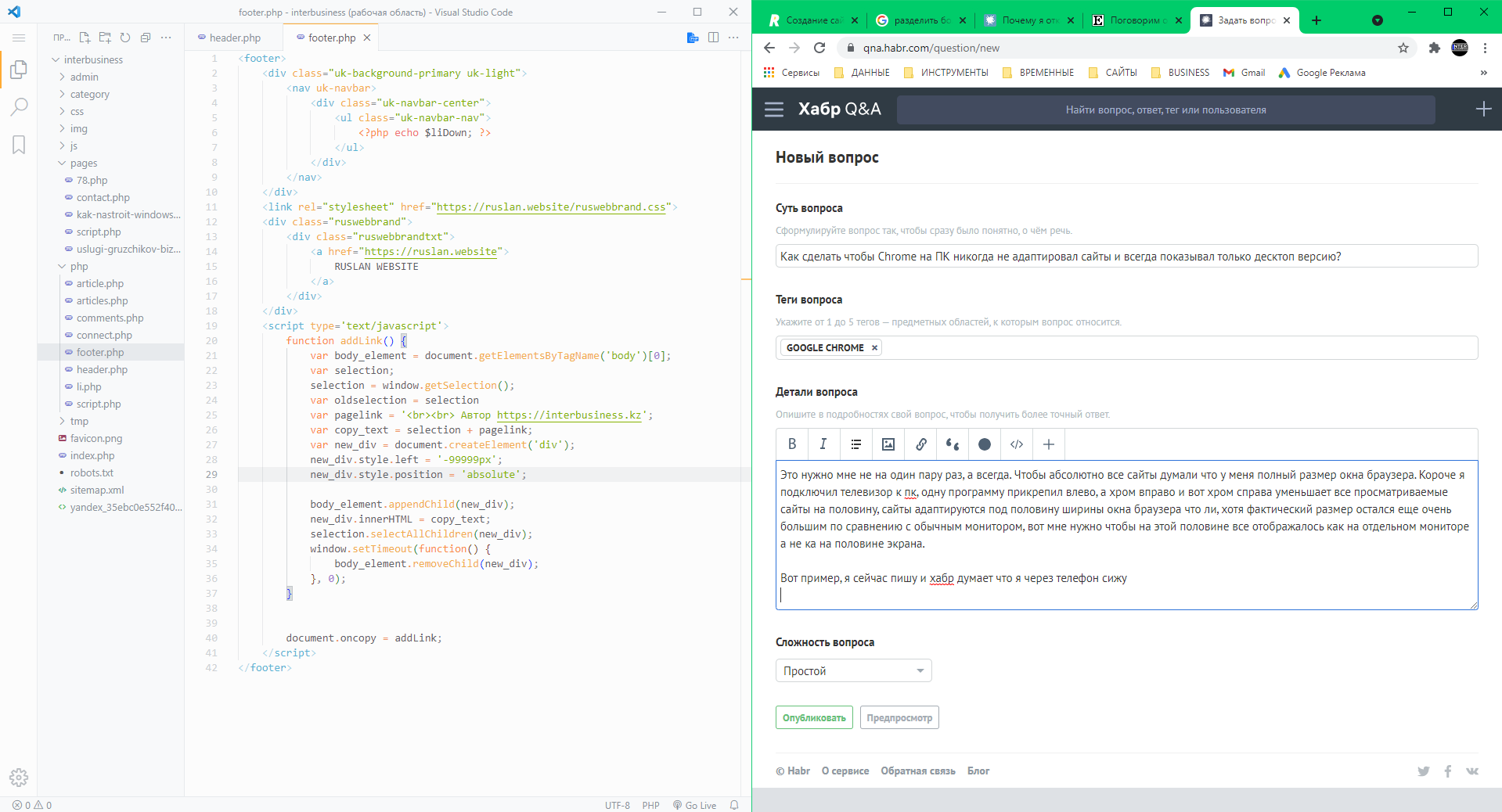Create a new folder in Explorer
The image size is (1502, 812).
coord(105,38)
